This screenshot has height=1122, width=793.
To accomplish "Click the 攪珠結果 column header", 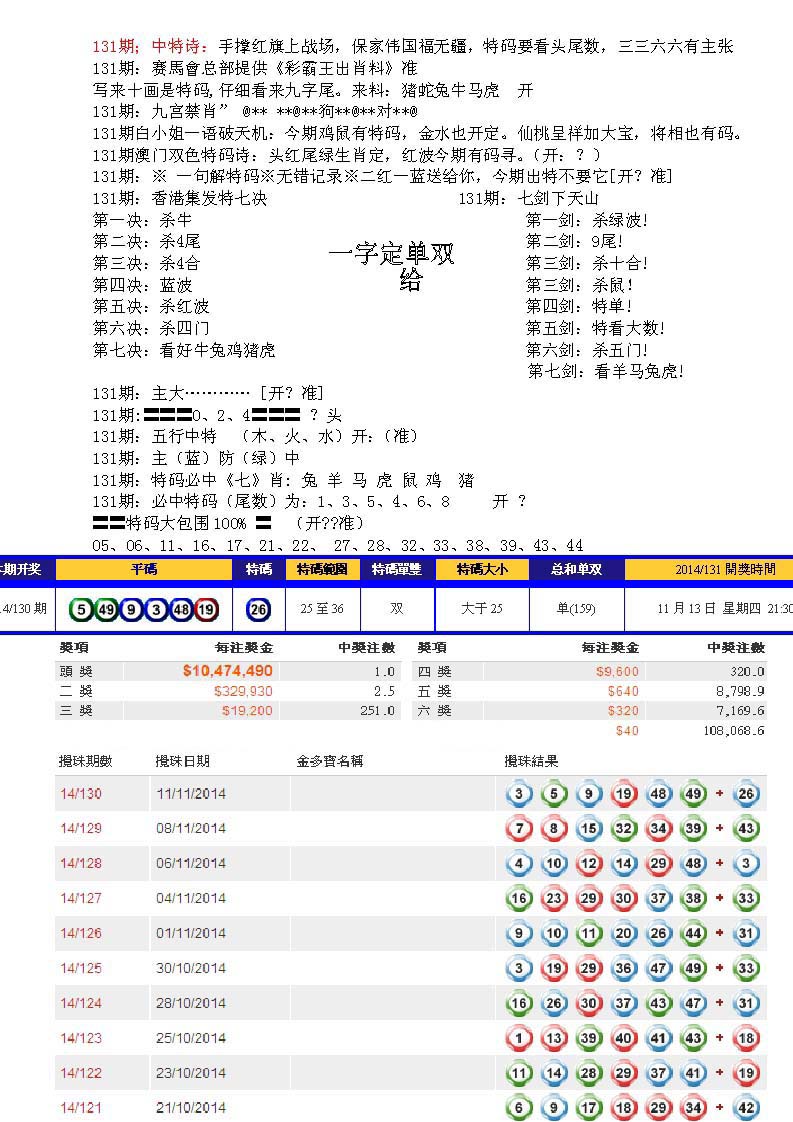I will 531,761.
